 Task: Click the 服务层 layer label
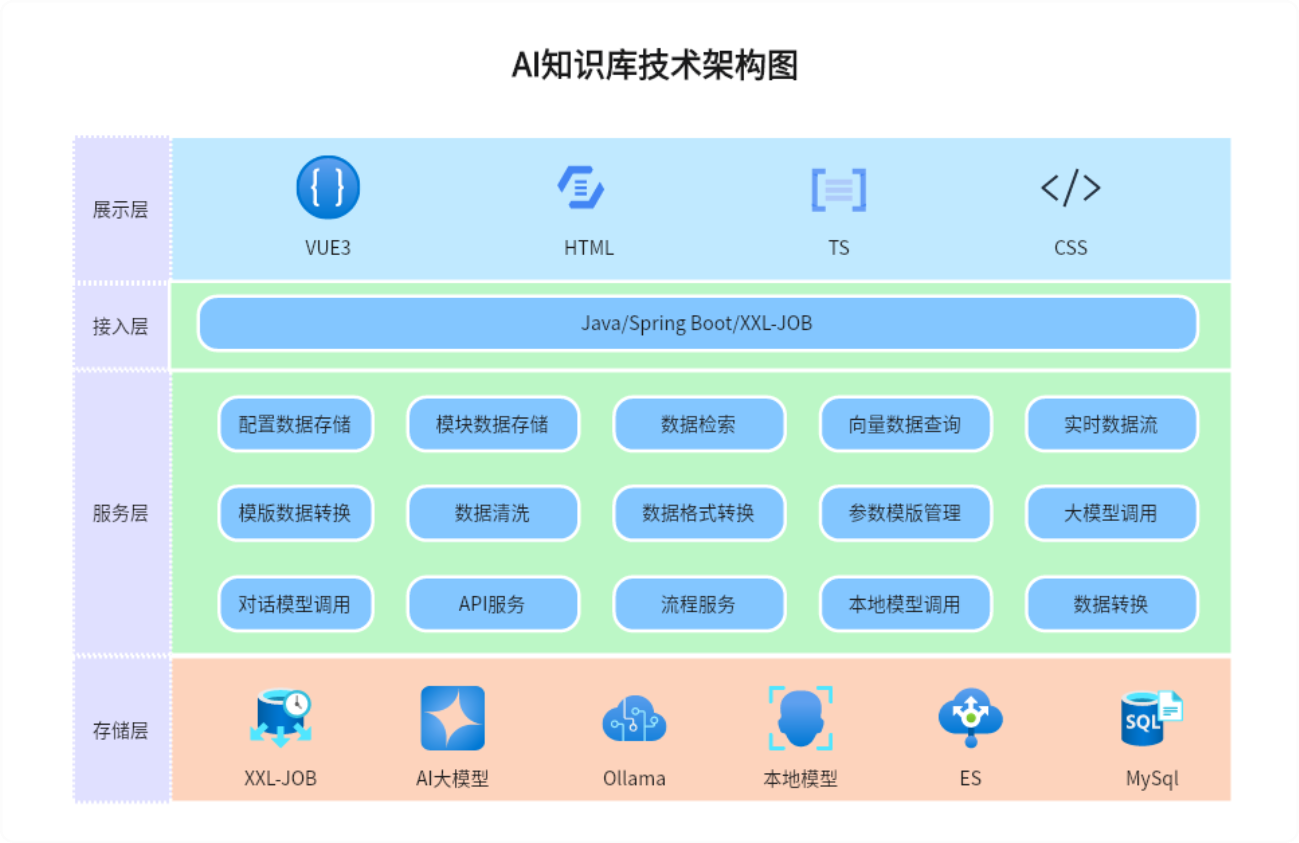tap(120, 513)
